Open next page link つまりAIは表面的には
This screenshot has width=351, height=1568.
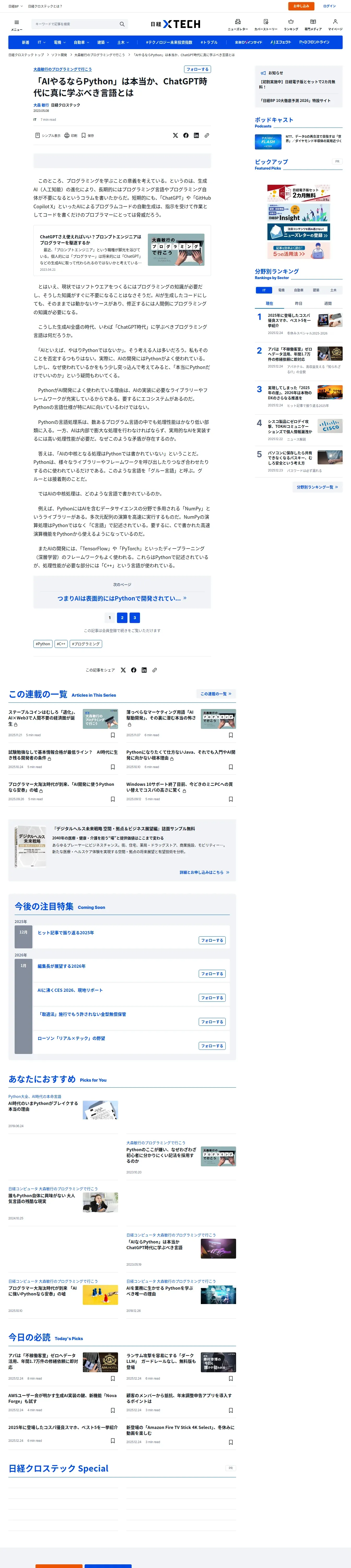(122, 598)
